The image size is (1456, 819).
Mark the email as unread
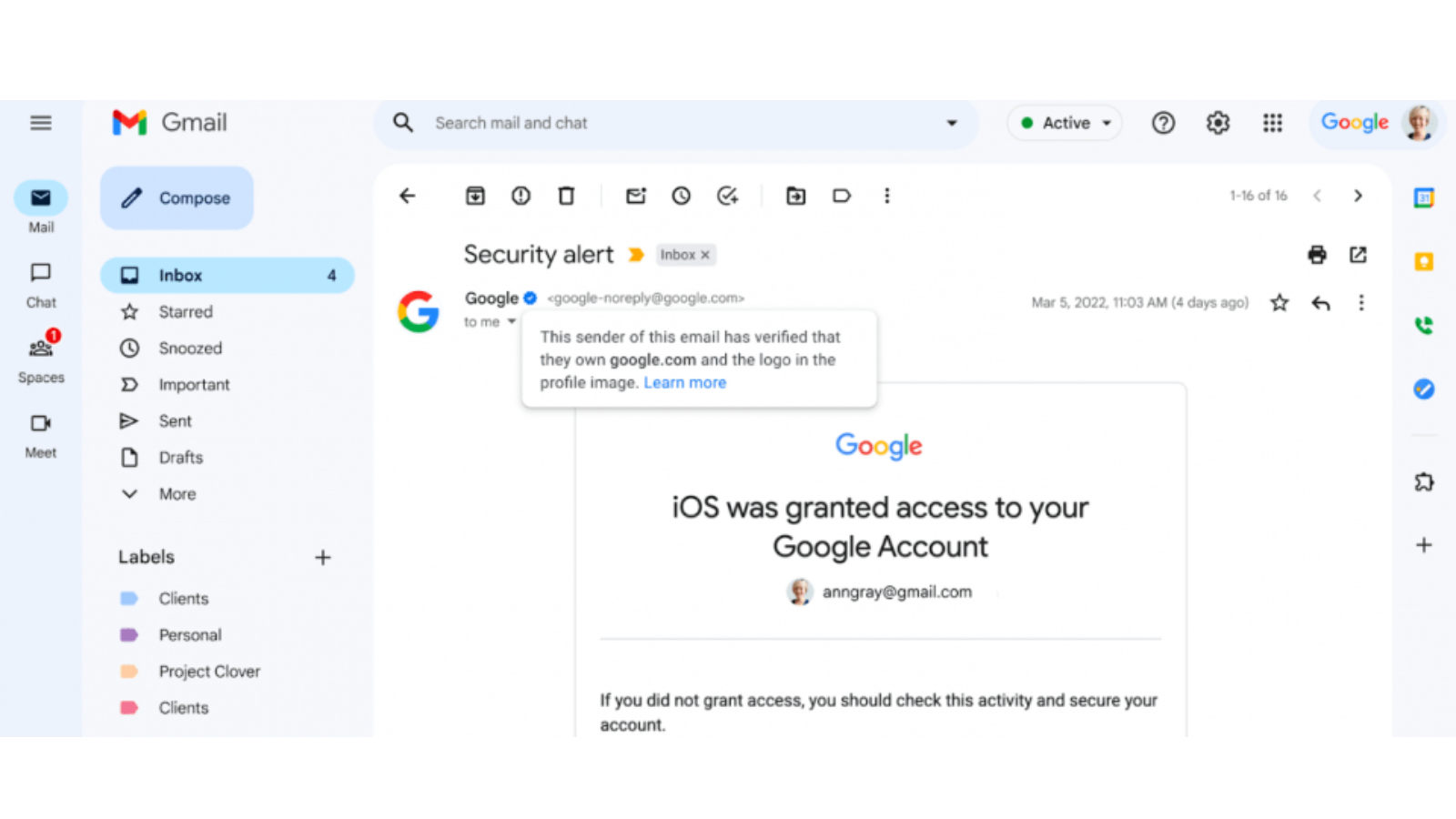635,196
